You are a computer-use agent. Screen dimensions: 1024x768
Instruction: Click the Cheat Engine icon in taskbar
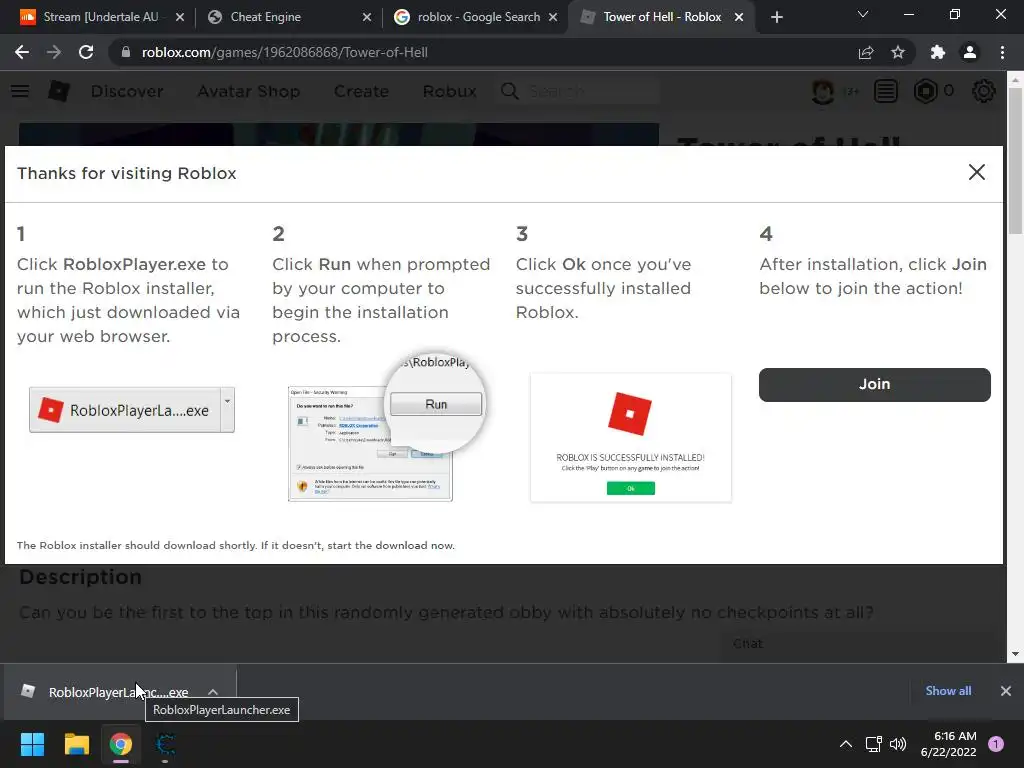165,744
